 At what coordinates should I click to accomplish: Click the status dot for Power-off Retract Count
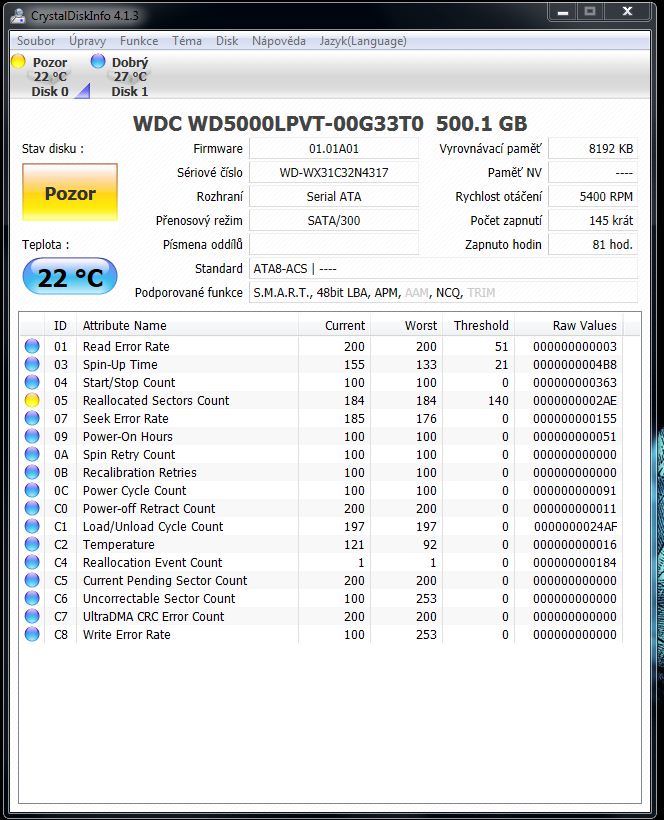pyautogui.click(x=32, y=508)
